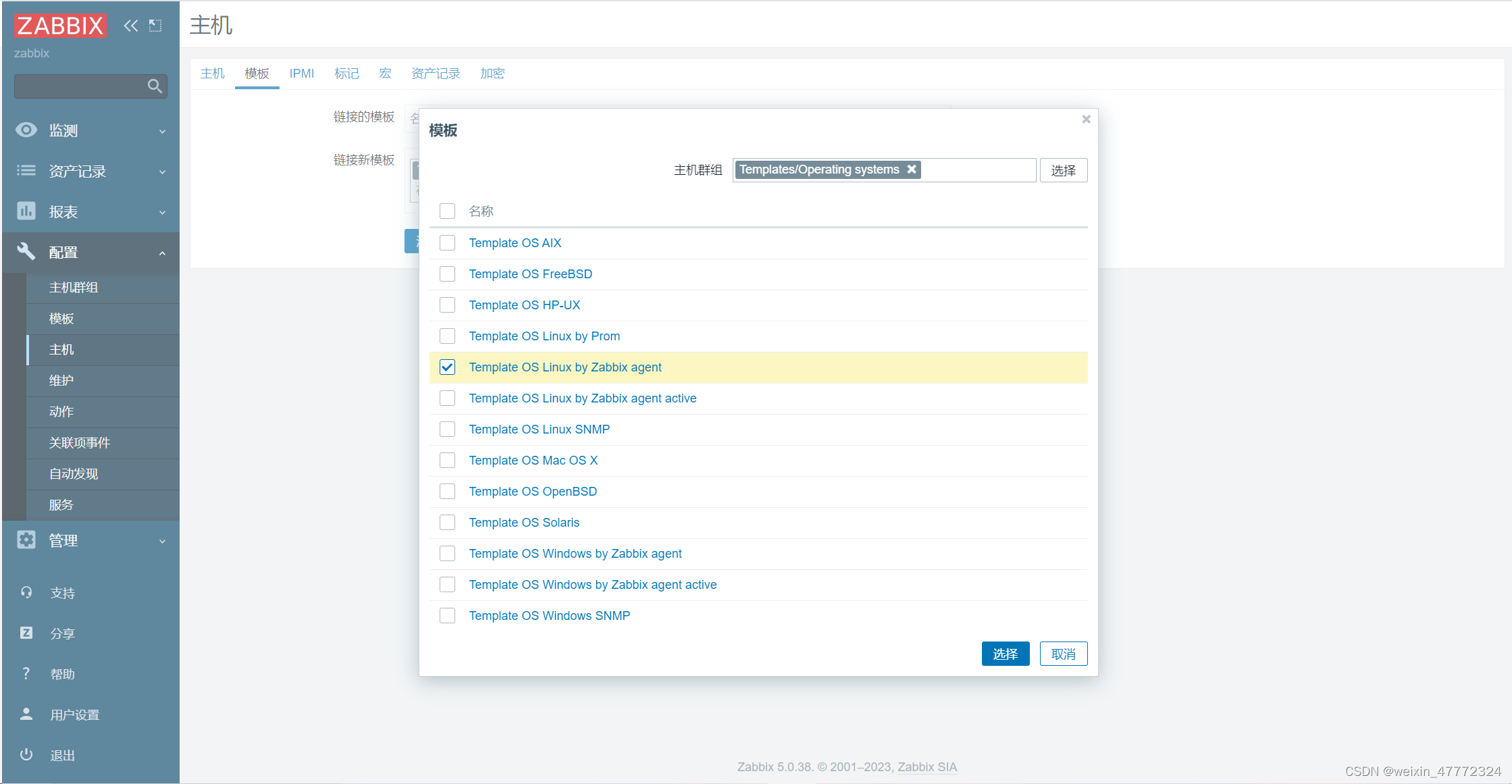Click the 配置 (Configuration) wrench icon
This screenshot has width=1512, height=784.
pyautogui.click(x=26, y=252)
